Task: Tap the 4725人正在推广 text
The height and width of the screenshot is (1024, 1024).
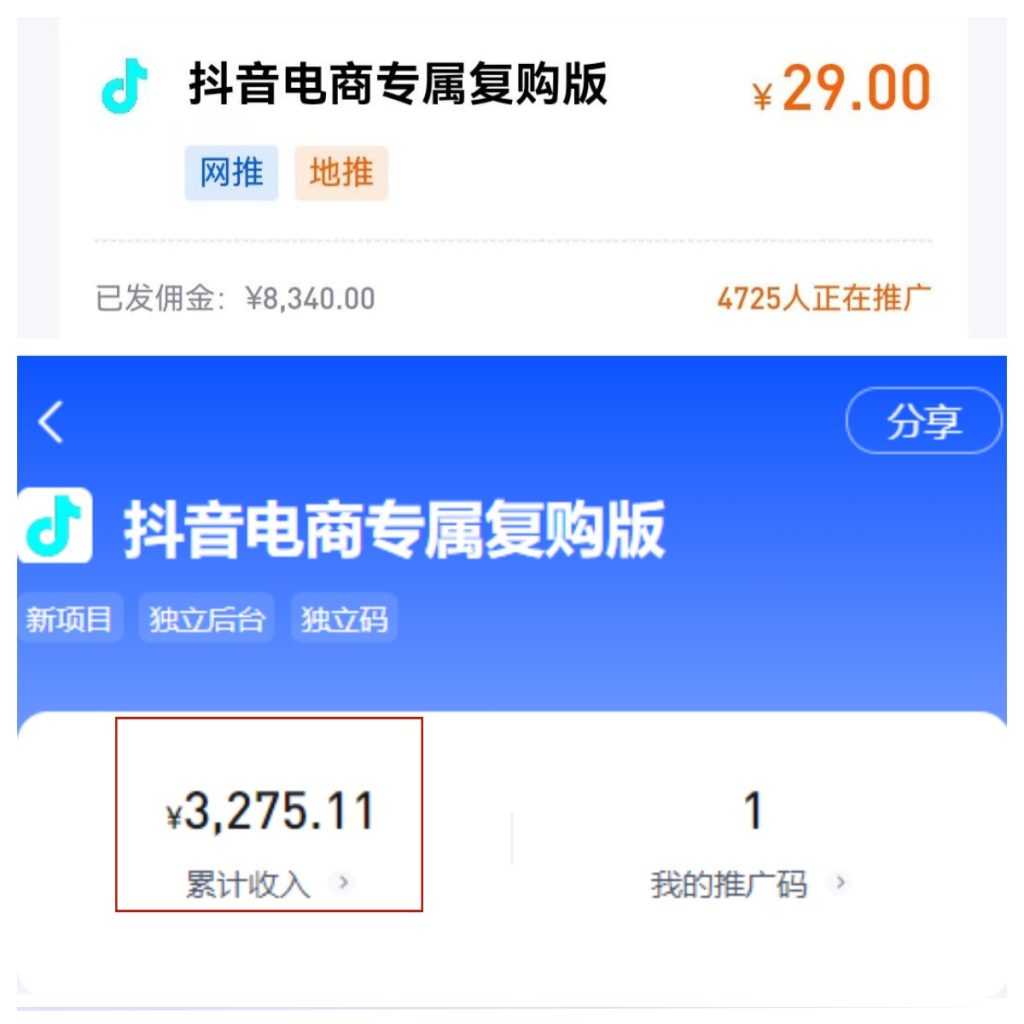Action: click(824, 298)
